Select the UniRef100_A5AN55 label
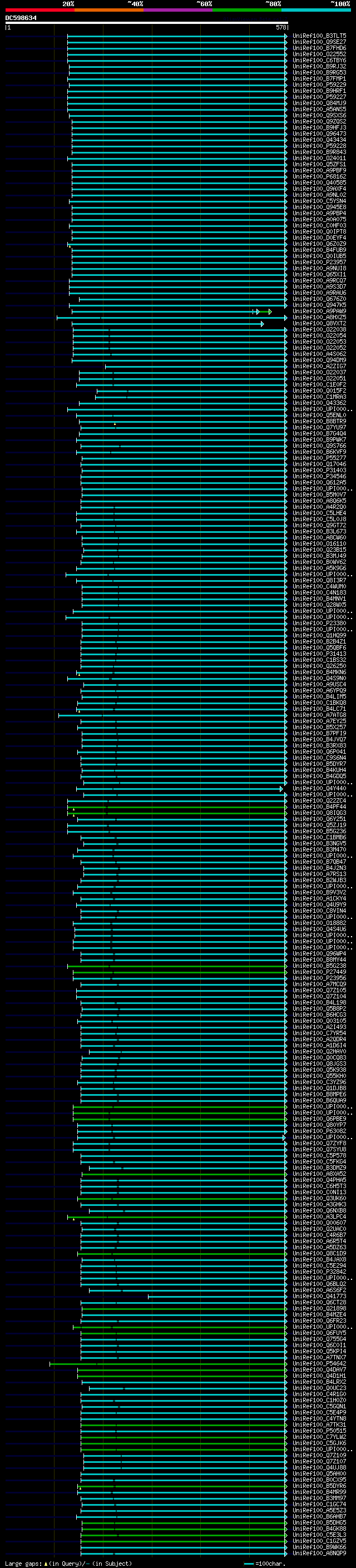The width and height of the screenshot is (356, 1568). 319,109
